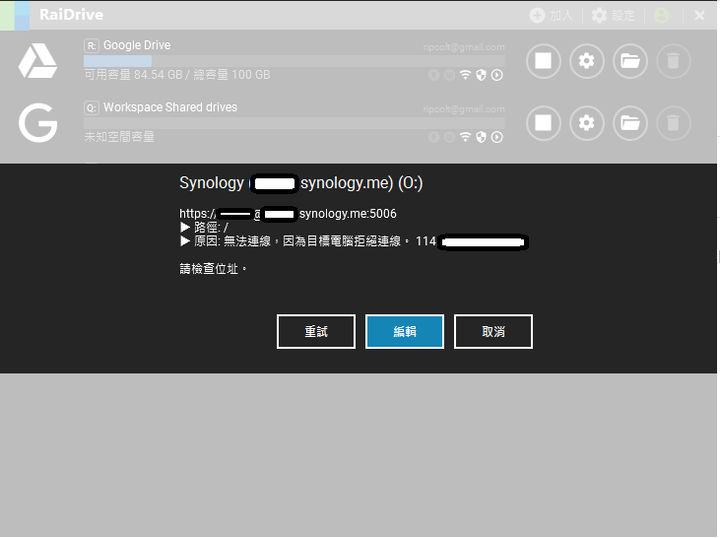Click the Workspace Shared drives account email
The image size is (720, 538).
click(x=464, y=109)
